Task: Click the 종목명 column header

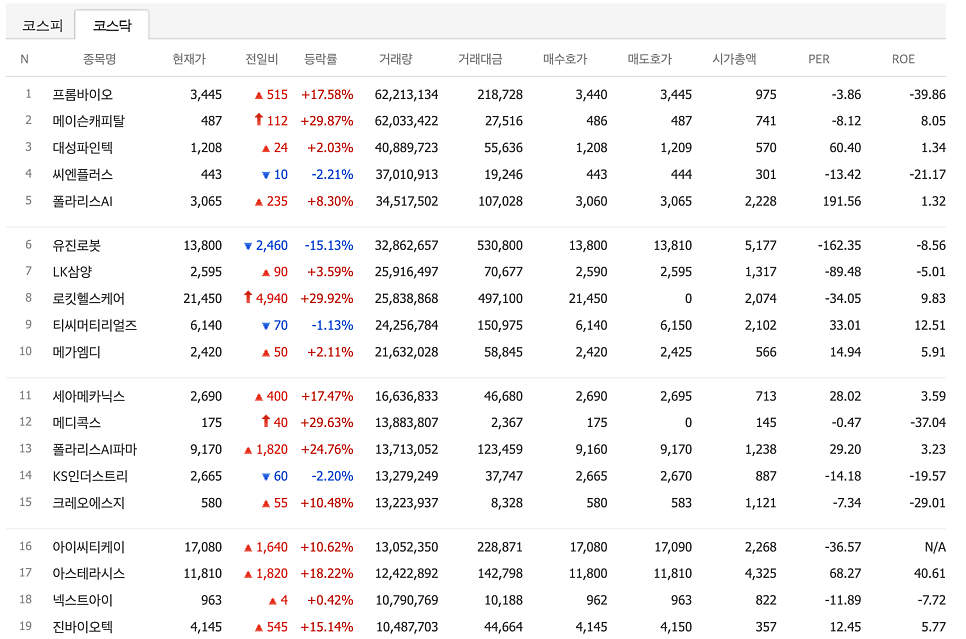Action: [x=99, y=59]
